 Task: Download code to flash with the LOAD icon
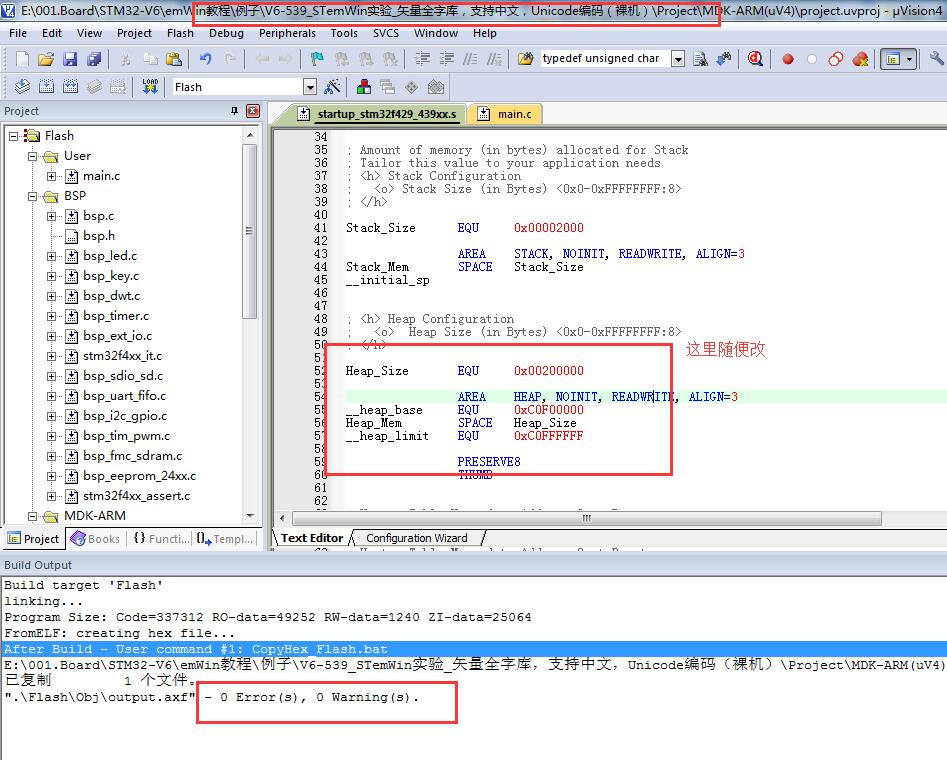[x=150, y=86]
